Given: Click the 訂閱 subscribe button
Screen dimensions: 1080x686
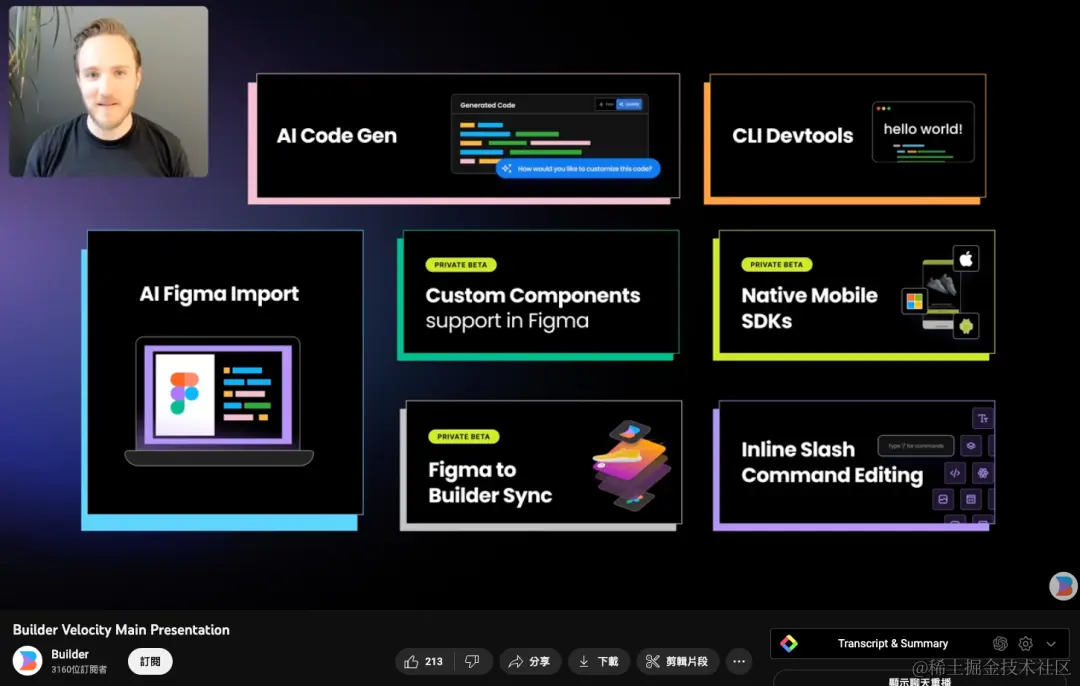Looking at the screenshot, I should (x=149, y=661).
